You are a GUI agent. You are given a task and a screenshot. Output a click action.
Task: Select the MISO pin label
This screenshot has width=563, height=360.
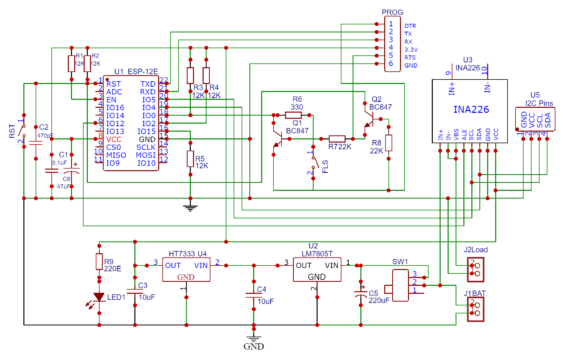(116, 155)
